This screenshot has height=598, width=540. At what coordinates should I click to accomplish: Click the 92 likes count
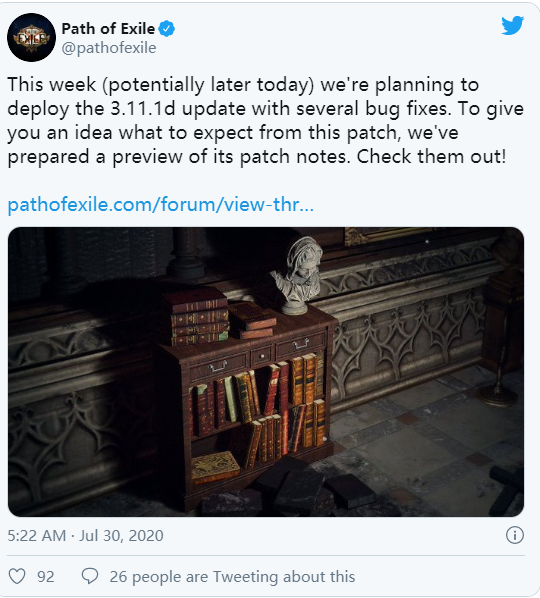coord(46,577)
